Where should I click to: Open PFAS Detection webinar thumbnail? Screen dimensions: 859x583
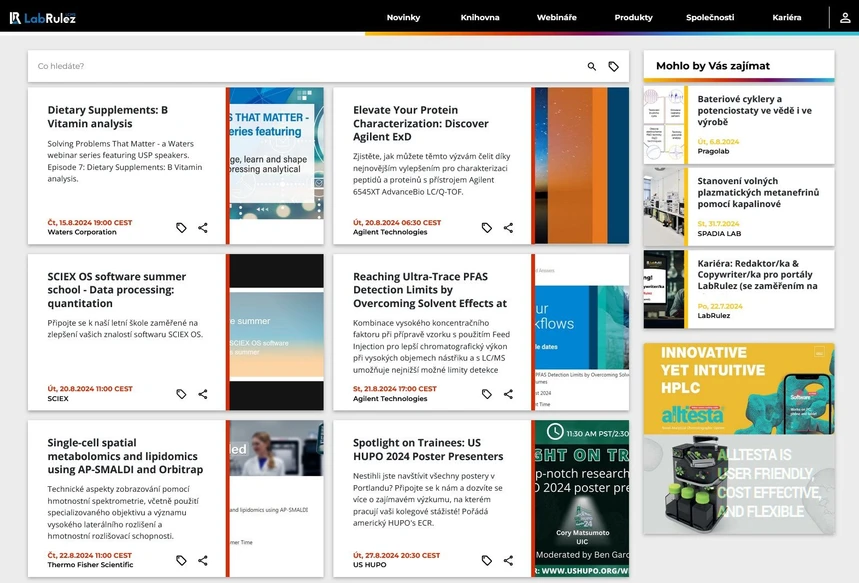[x=582, y=332]
